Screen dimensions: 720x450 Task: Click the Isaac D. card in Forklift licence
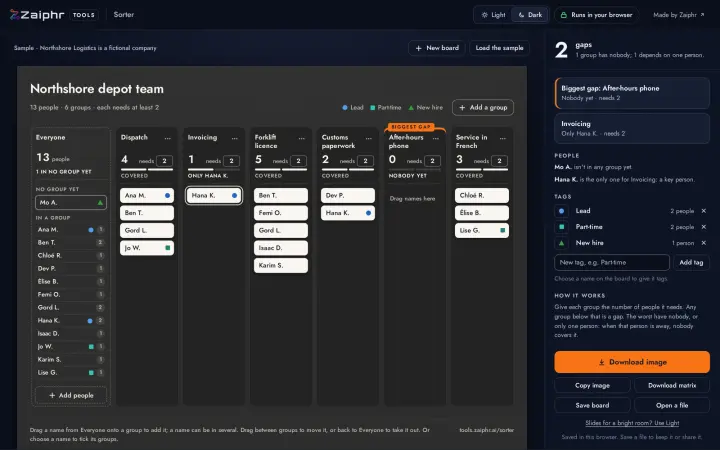[x=281, y=248]
